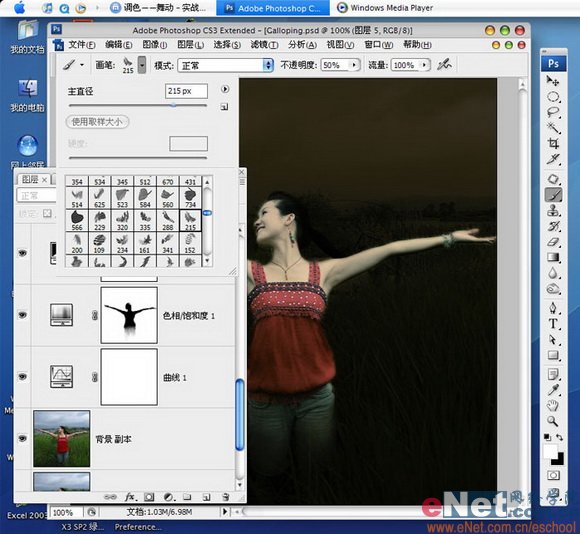Save the current brush as new preset

(224, 107)
